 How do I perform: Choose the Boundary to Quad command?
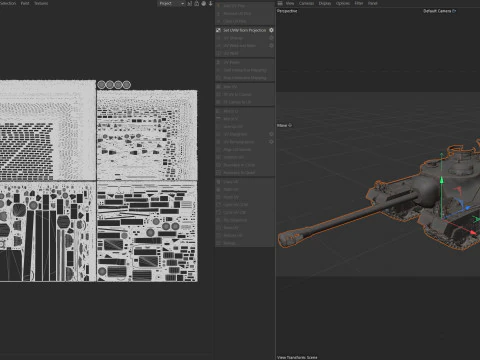click(245, 173)
